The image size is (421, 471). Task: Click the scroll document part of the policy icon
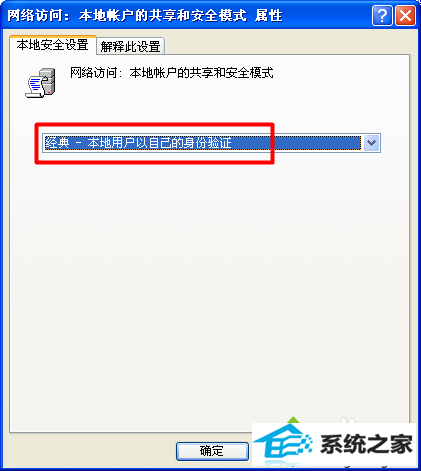[x=35, y=87]
